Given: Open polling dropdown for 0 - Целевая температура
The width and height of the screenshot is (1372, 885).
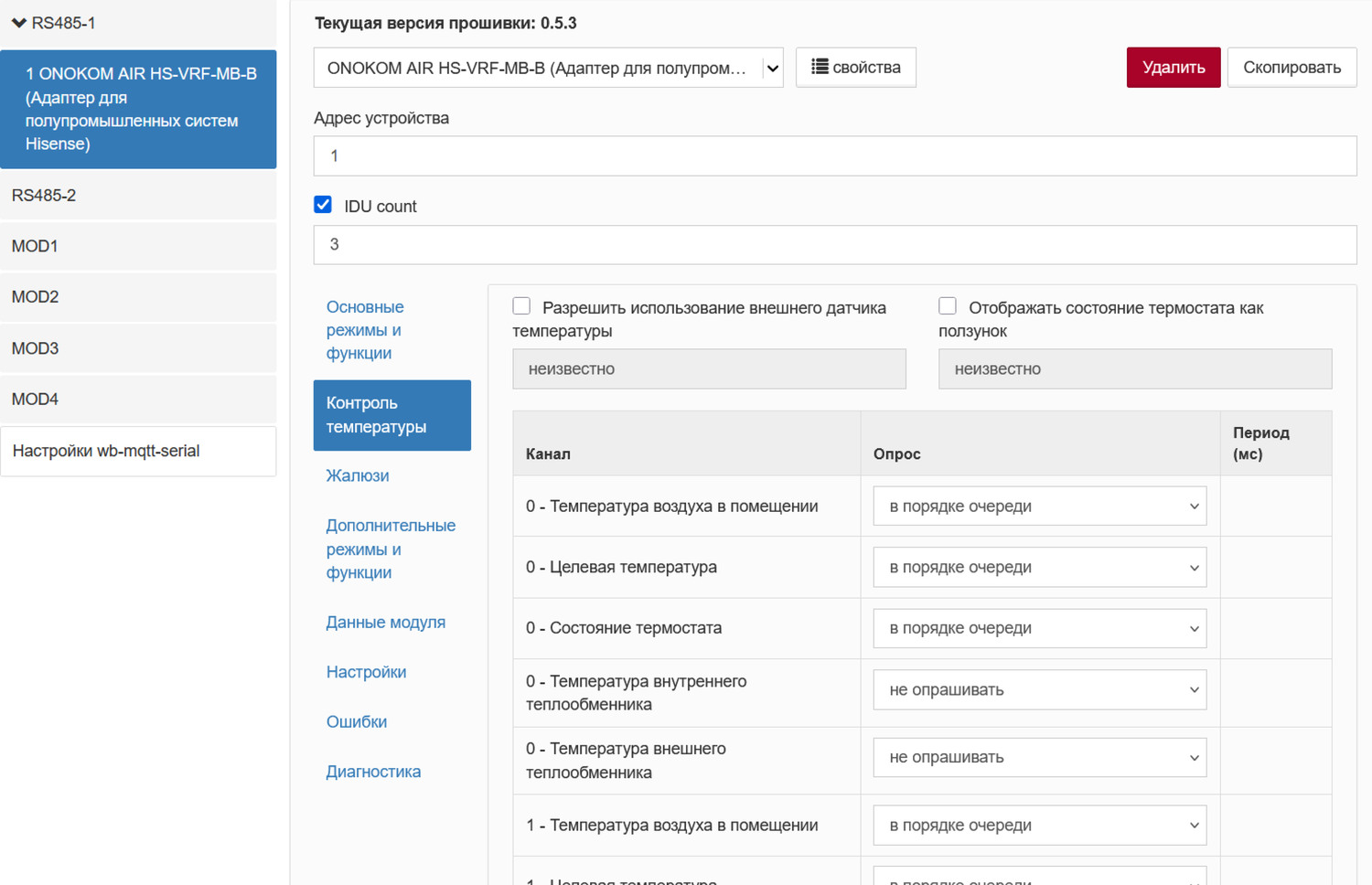Looking at the screenshot, I should point(1039,568).
